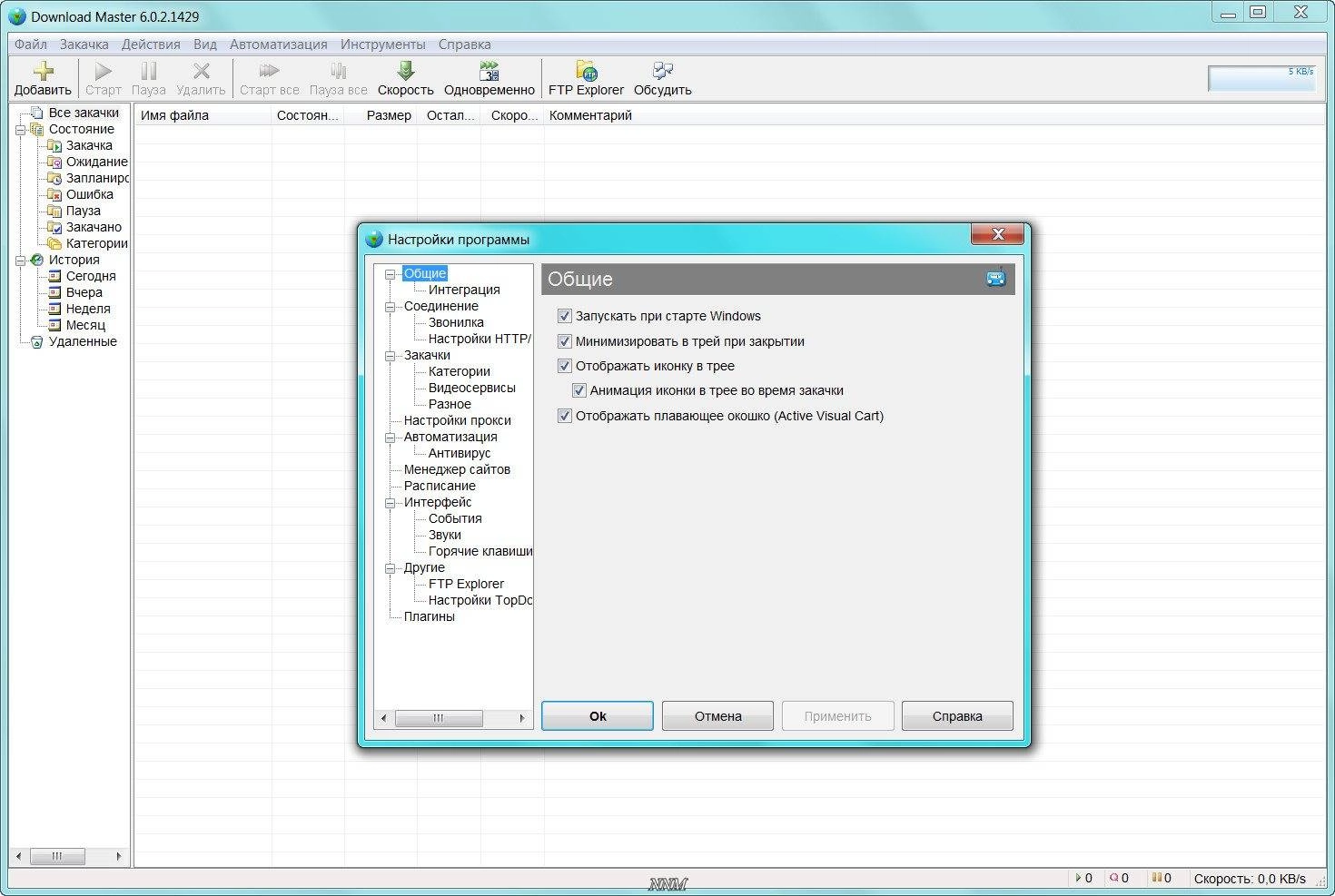Image resolution: width=1335 pixels, height=896 pixels.
Task: Click the Старт все toolbar icon
Action: tap(270, 71)
